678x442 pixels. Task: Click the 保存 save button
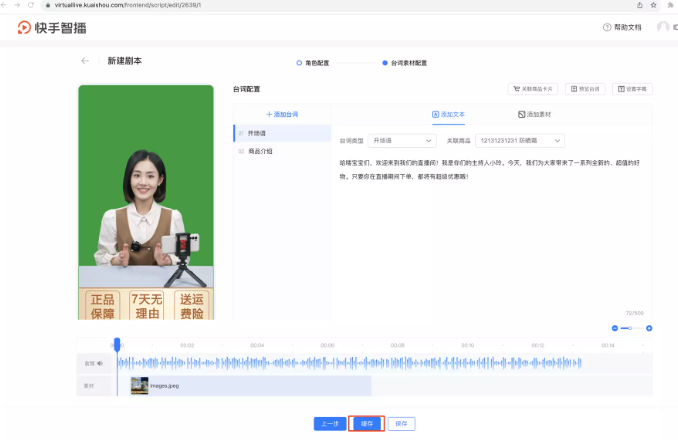pyautogui.click(x=401, y=424)
